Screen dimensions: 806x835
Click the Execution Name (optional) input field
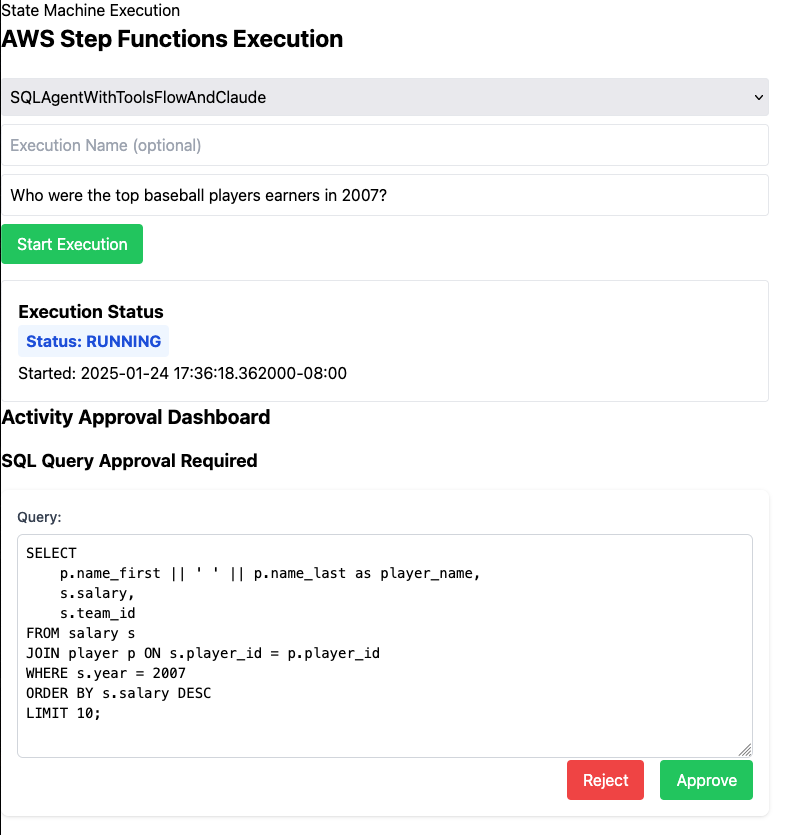385,145
